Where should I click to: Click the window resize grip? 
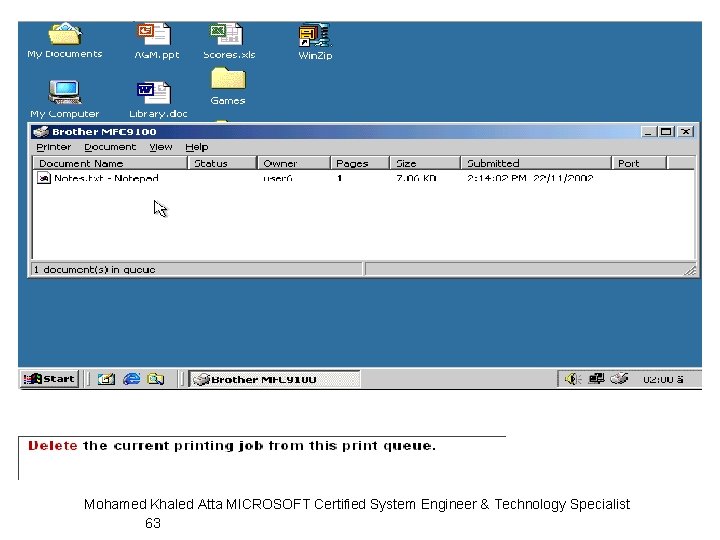pos(690,270)
